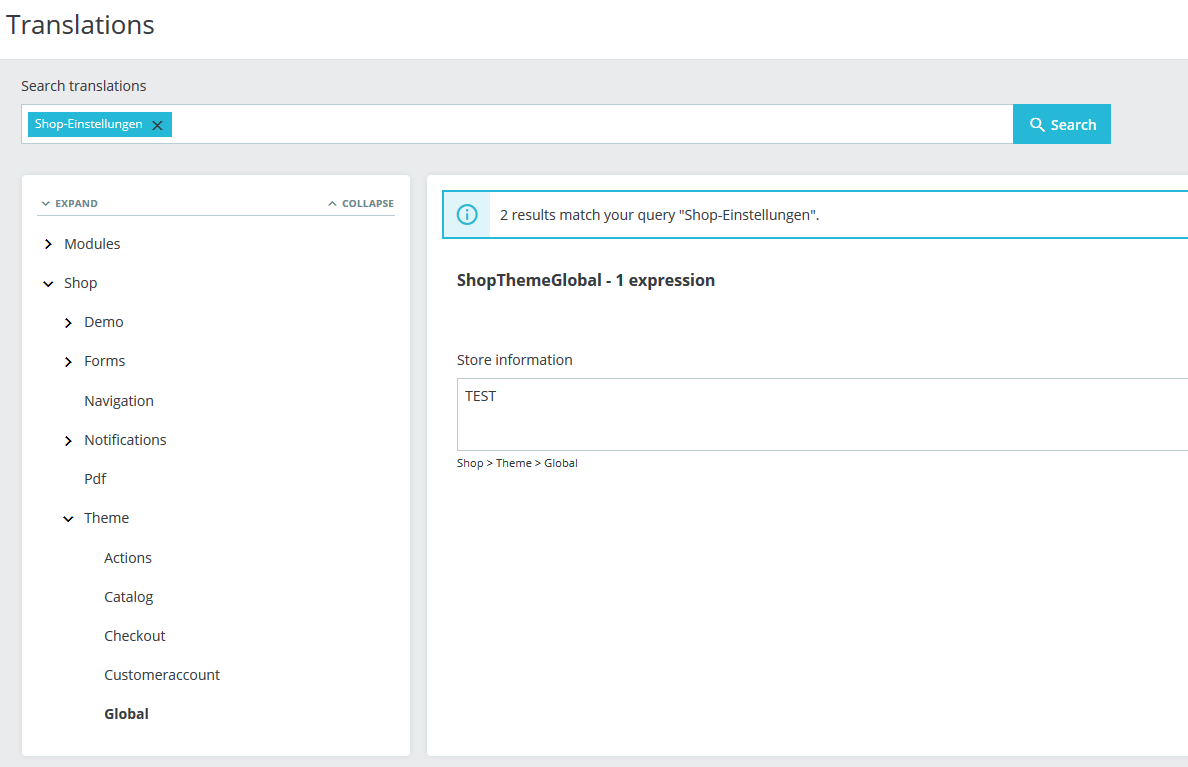
Task: Select Catalog under Theme
Action: click(129, 597)
